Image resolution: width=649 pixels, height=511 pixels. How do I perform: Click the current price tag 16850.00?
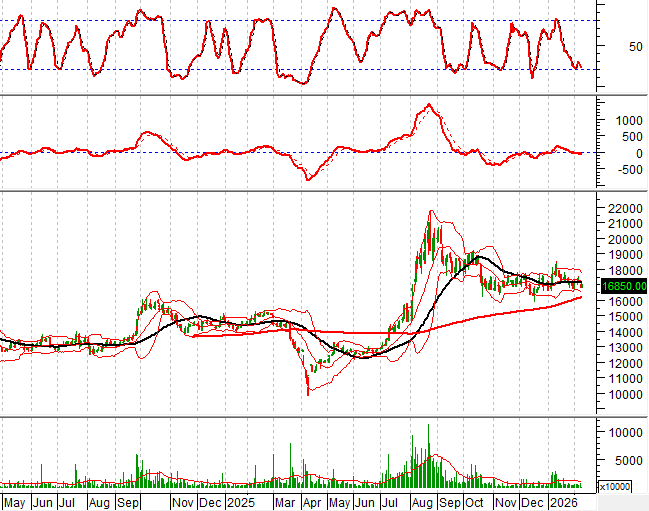tap(622, 286)
